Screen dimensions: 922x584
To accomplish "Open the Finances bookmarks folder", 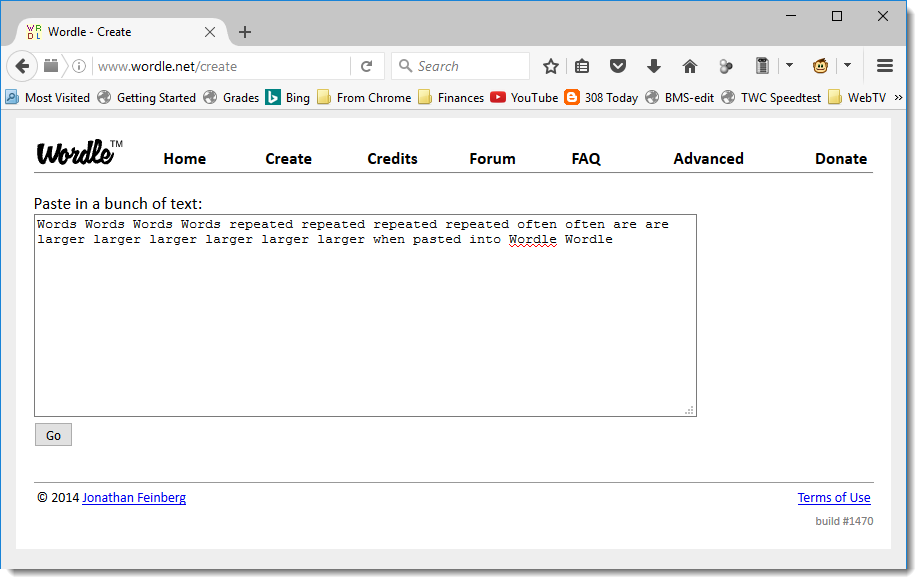I will pos(451,98).
